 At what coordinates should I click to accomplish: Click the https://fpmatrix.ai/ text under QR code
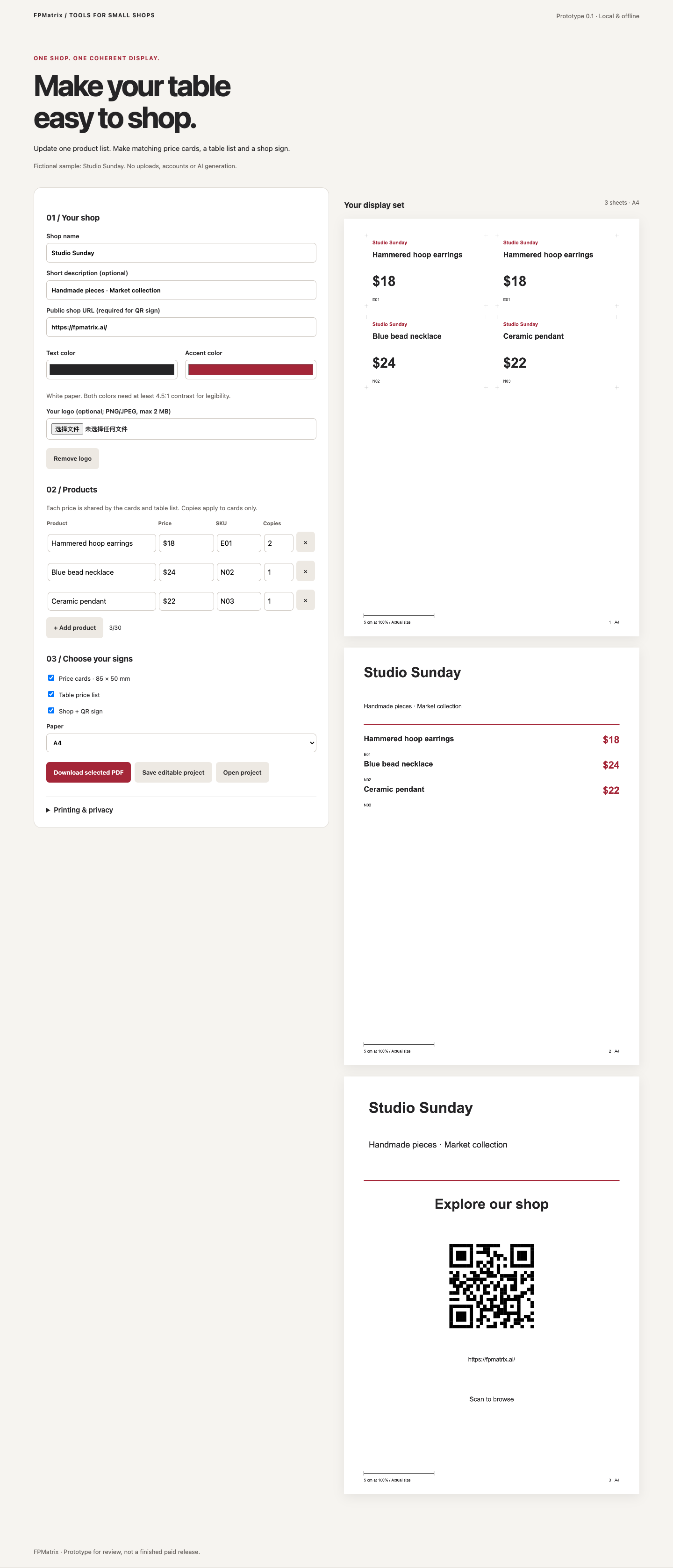(492, 1359)
